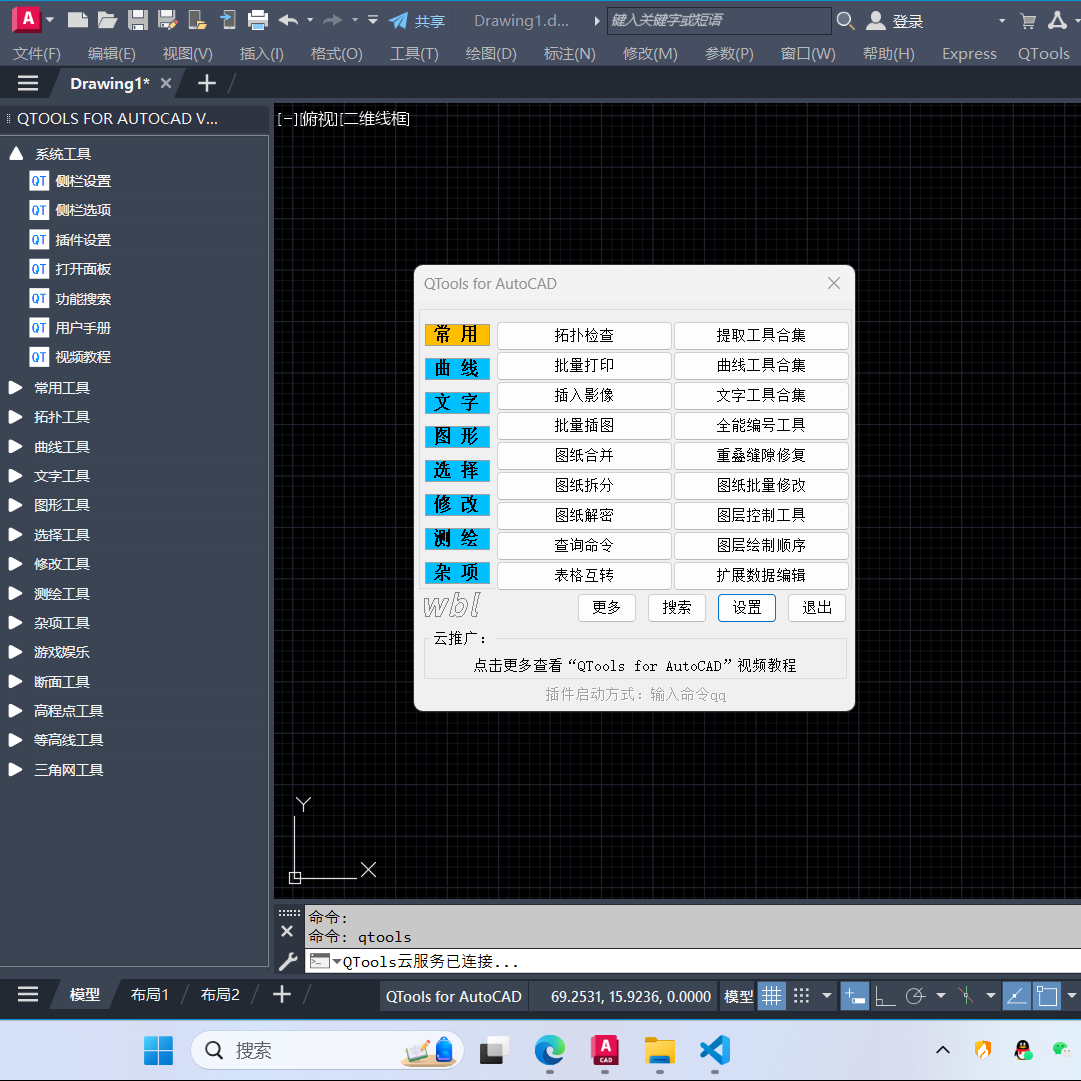Image resolution: width=1081 pixels, height=1081 pixels.
Task: Toggle snap mode in the status bar
Action: click(x=801, y=996)
